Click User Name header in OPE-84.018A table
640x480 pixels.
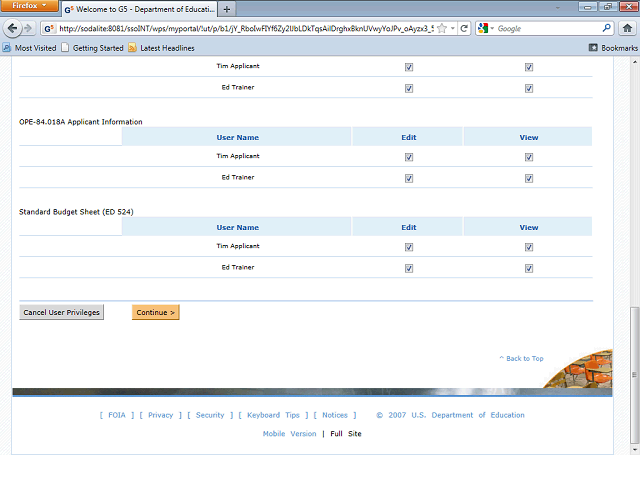pos(238,138)
